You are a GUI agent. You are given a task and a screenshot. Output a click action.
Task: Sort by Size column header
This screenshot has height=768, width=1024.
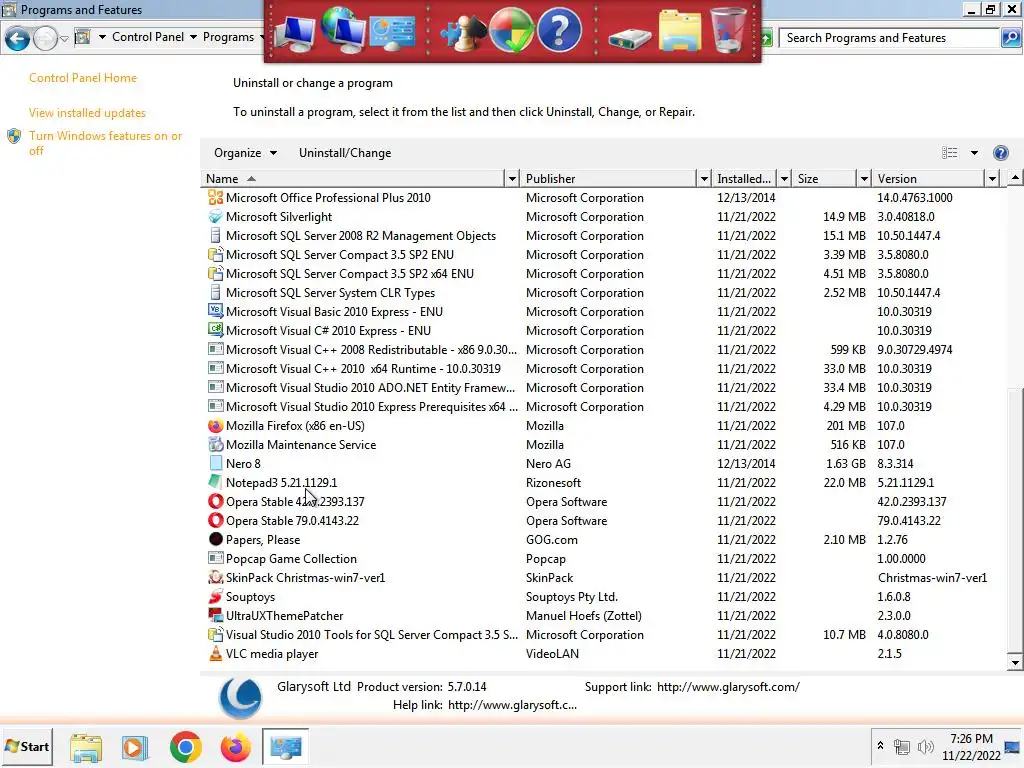click(825, 178)
